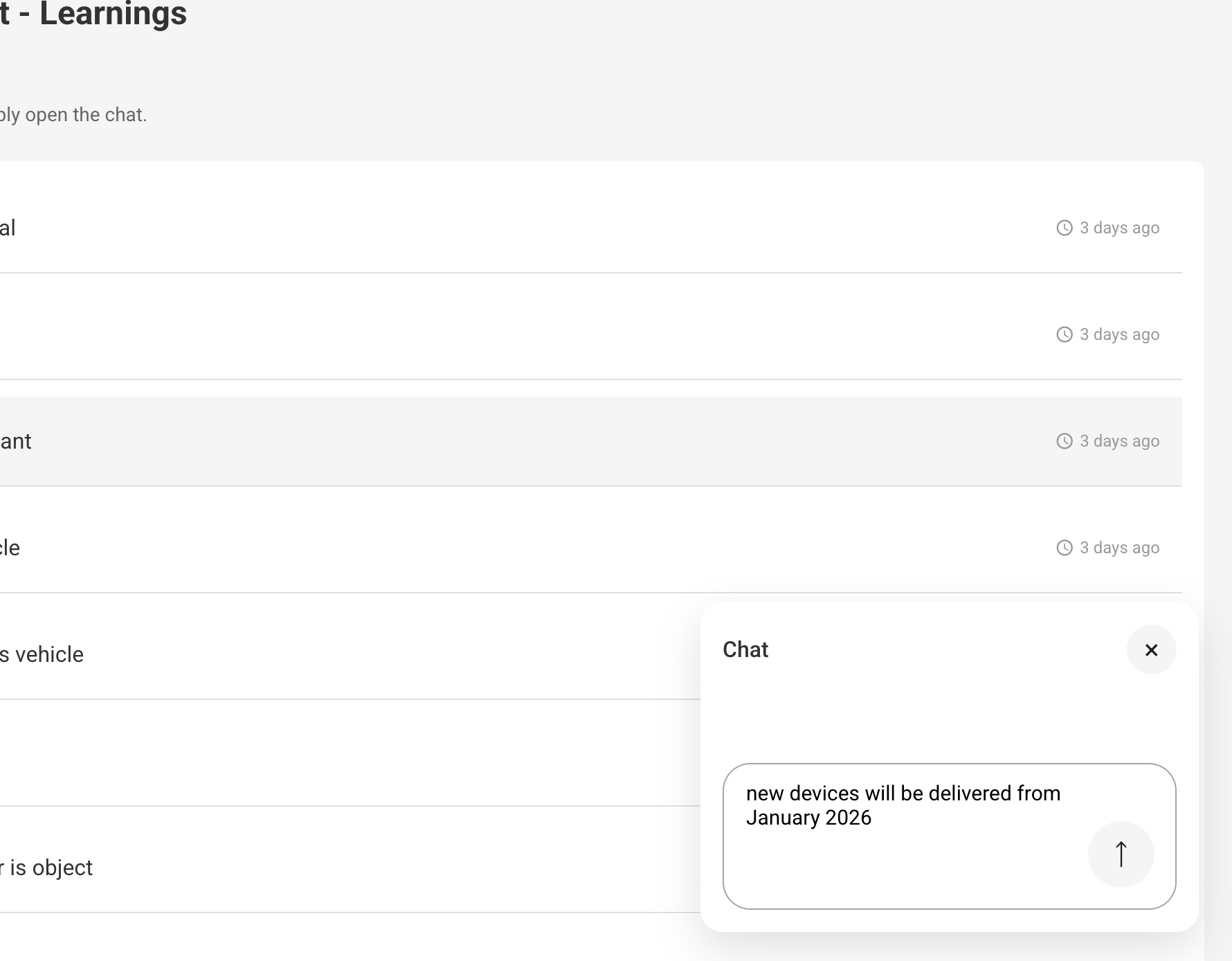Viewport: 1232px width, 961px height.
Task: Click the clock icon on the second list entry
Action: tap(1064, 334)
